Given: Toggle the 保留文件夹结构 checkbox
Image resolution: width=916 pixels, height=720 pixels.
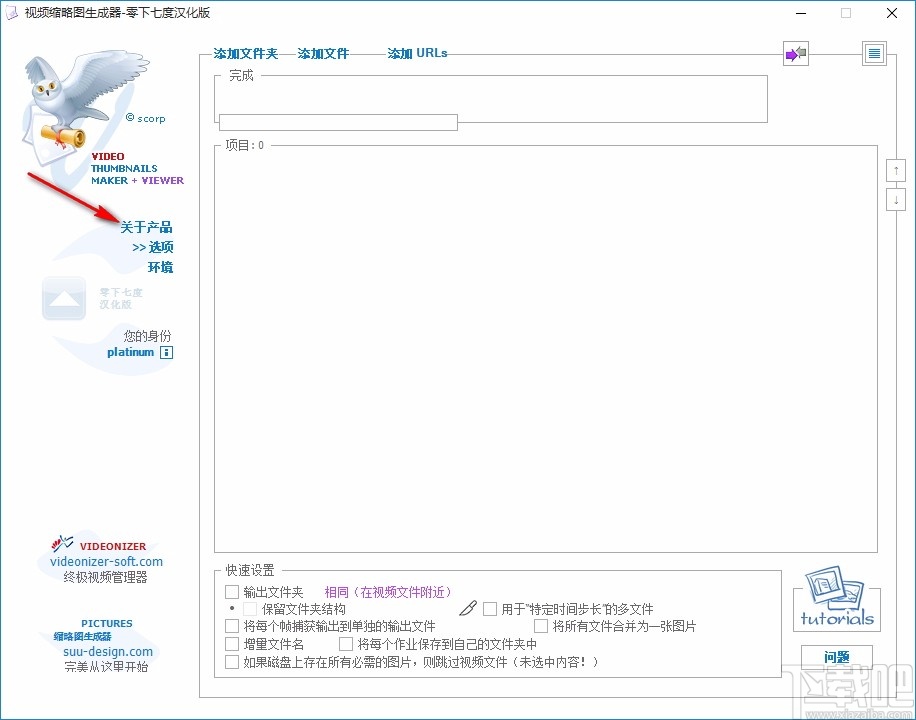Looking at the screenshot, I should pos(250,609).
